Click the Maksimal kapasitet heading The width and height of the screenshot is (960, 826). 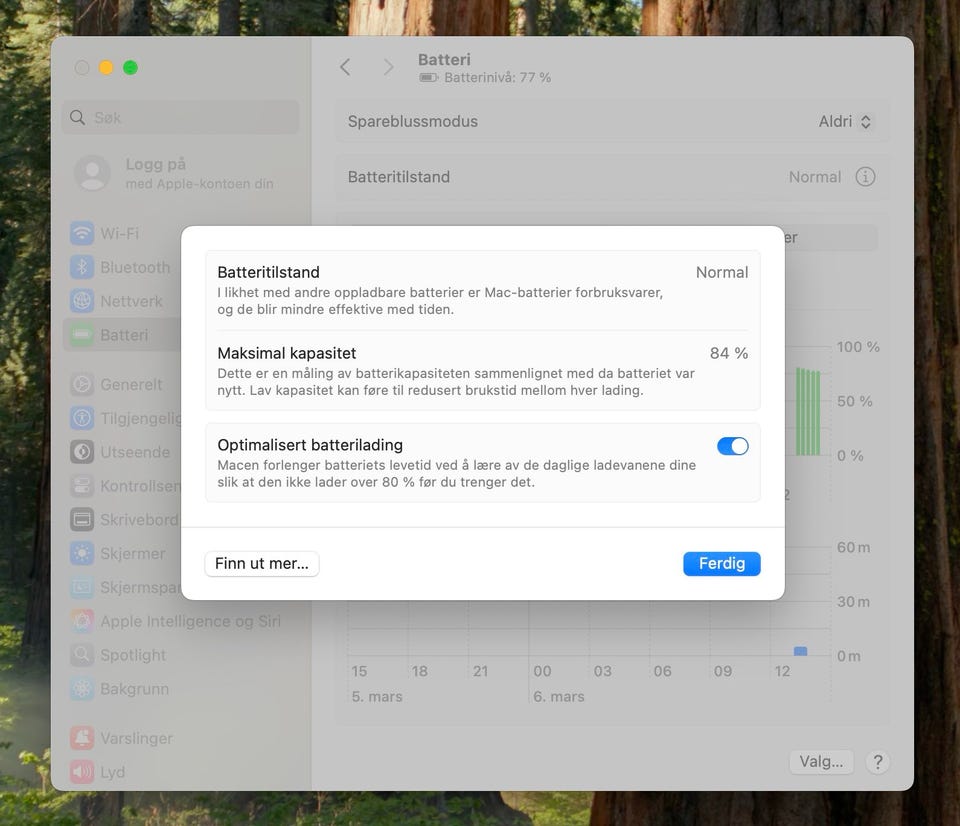click(x=287, y=353)
